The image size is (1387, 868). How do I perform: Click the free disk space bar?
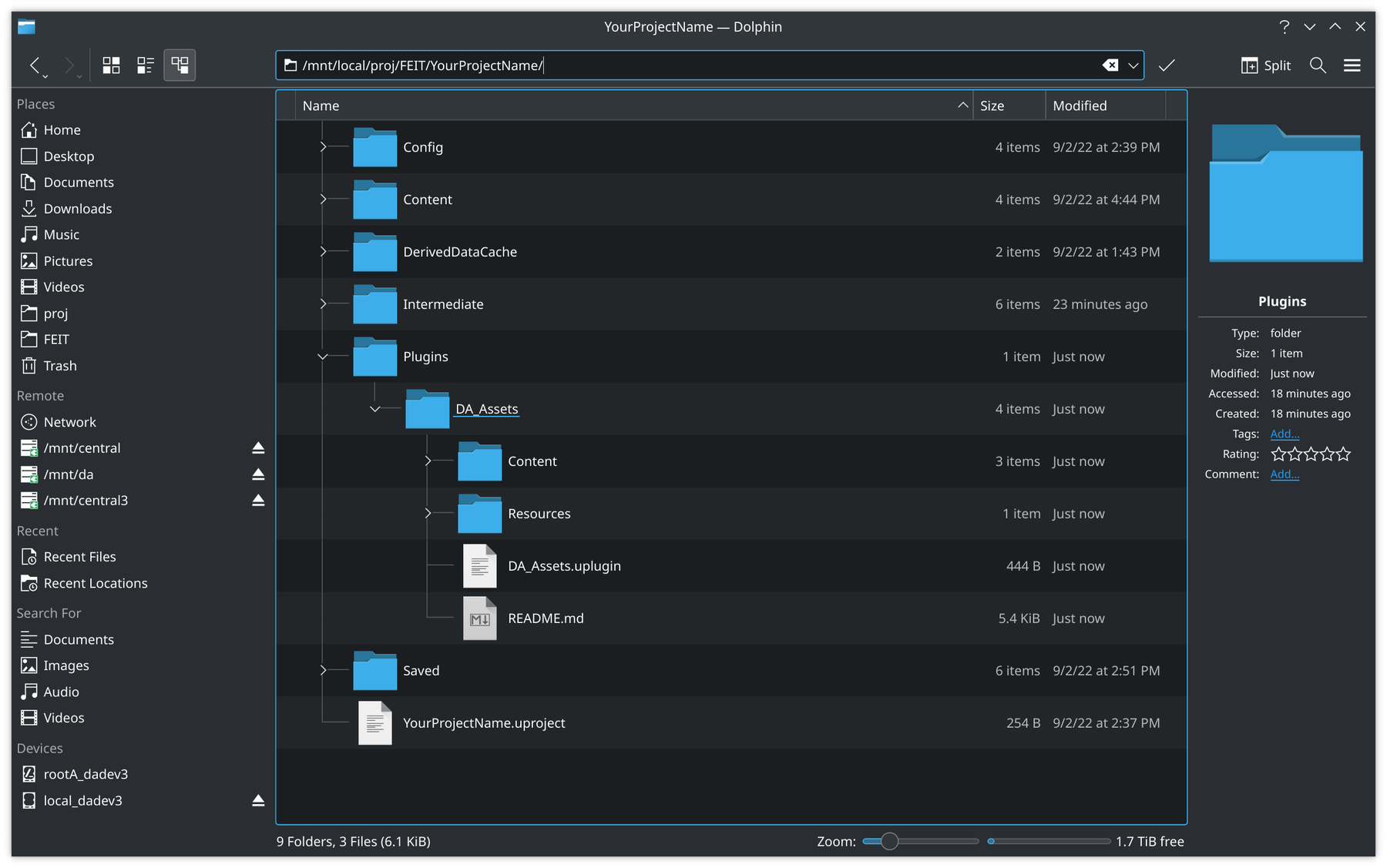point(1049,841)
